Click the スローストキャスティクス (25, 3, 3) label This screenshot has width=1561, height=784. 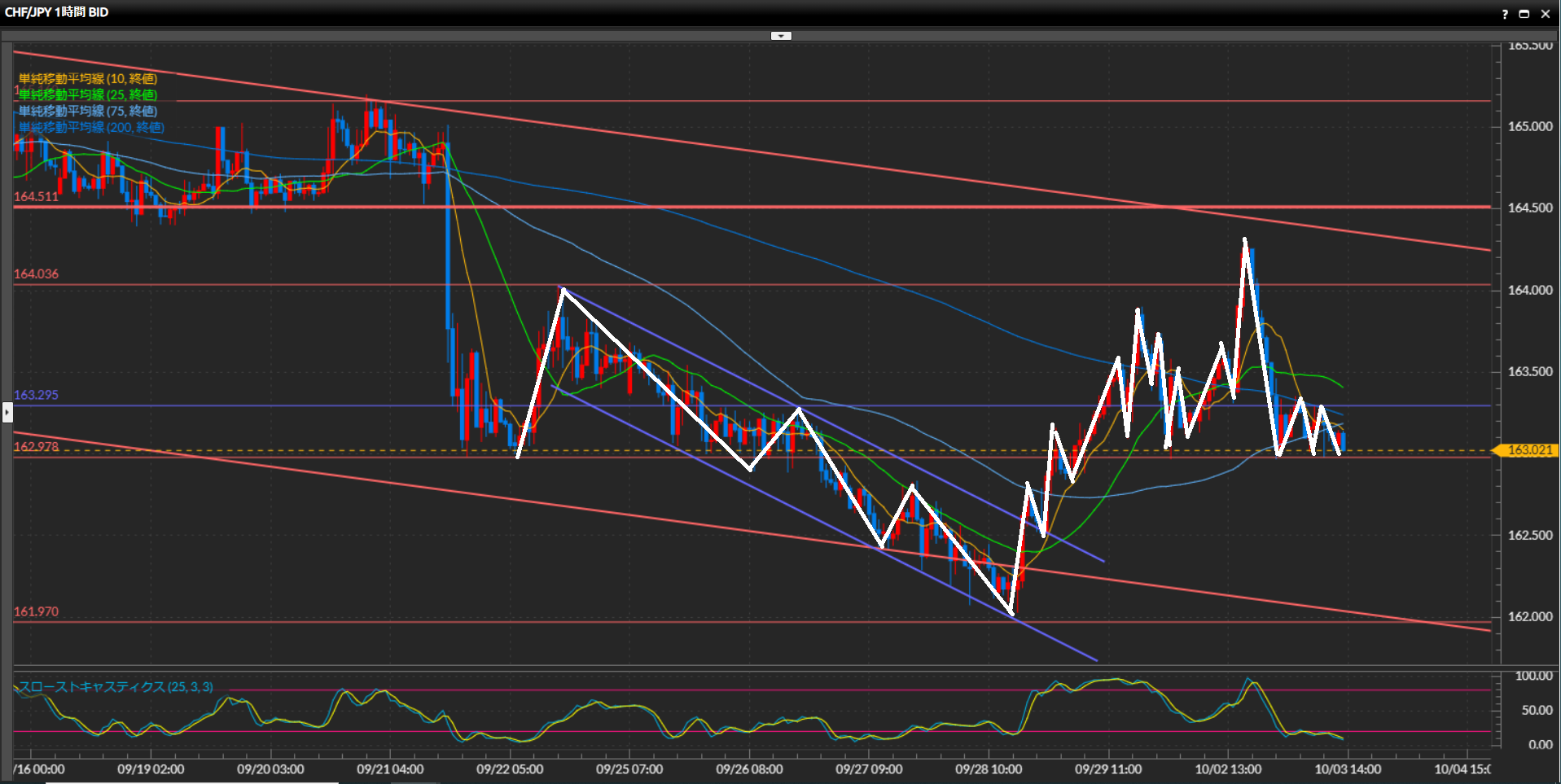(x=116, y=687)
